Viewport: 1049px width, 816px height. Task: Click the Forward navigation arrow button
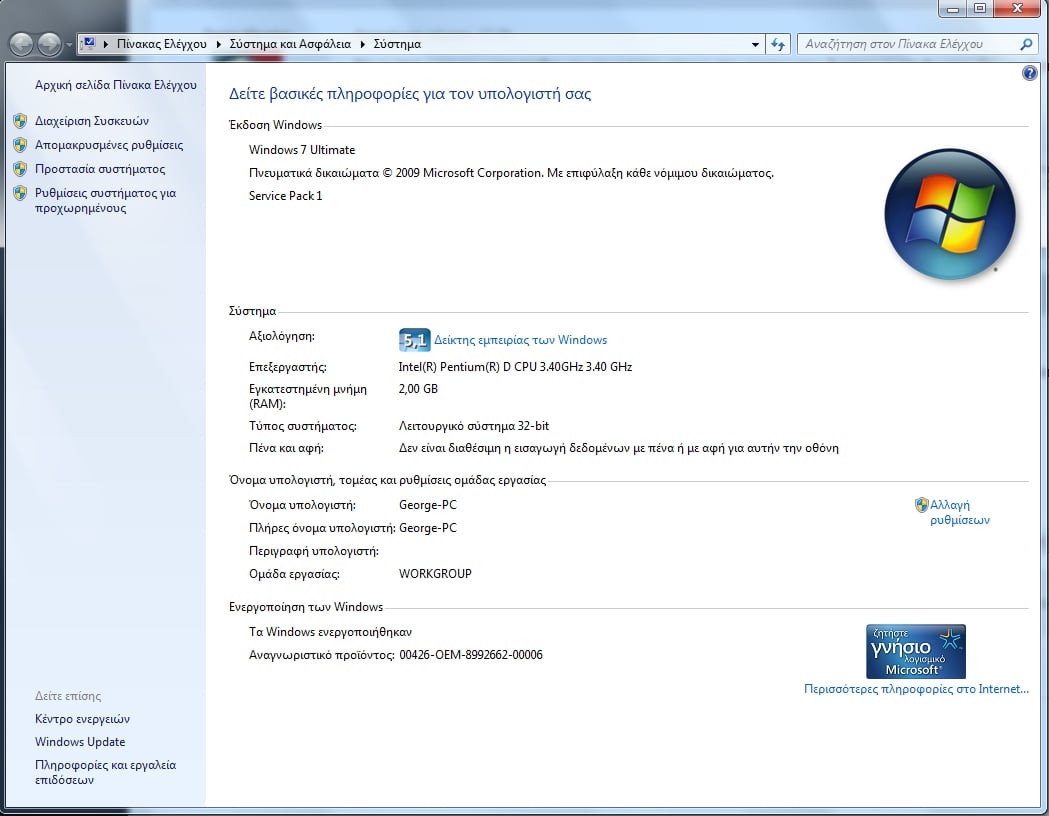(x=49, y=44)
